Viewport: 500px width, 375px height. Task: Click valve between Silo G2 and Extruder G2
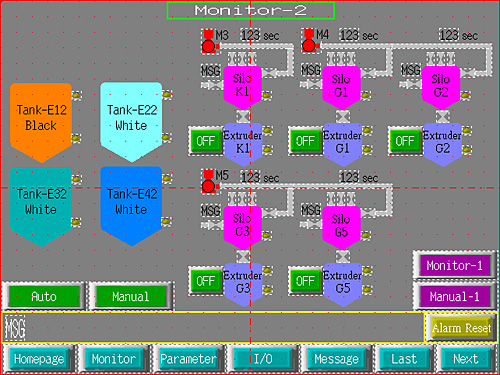pos(442,116)
